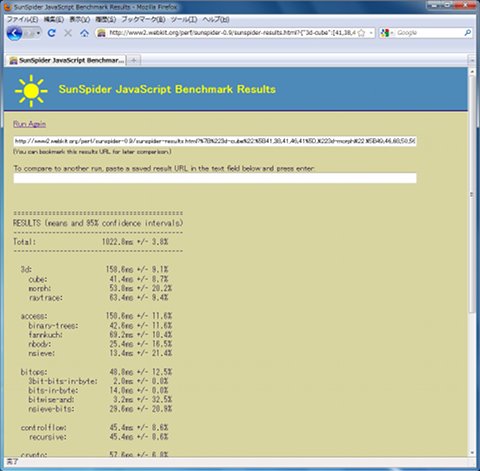The width and height of the screenshot is (480, 471).
Task: Open the ファイル (File) menu
Action: click(x=22, y=20)
